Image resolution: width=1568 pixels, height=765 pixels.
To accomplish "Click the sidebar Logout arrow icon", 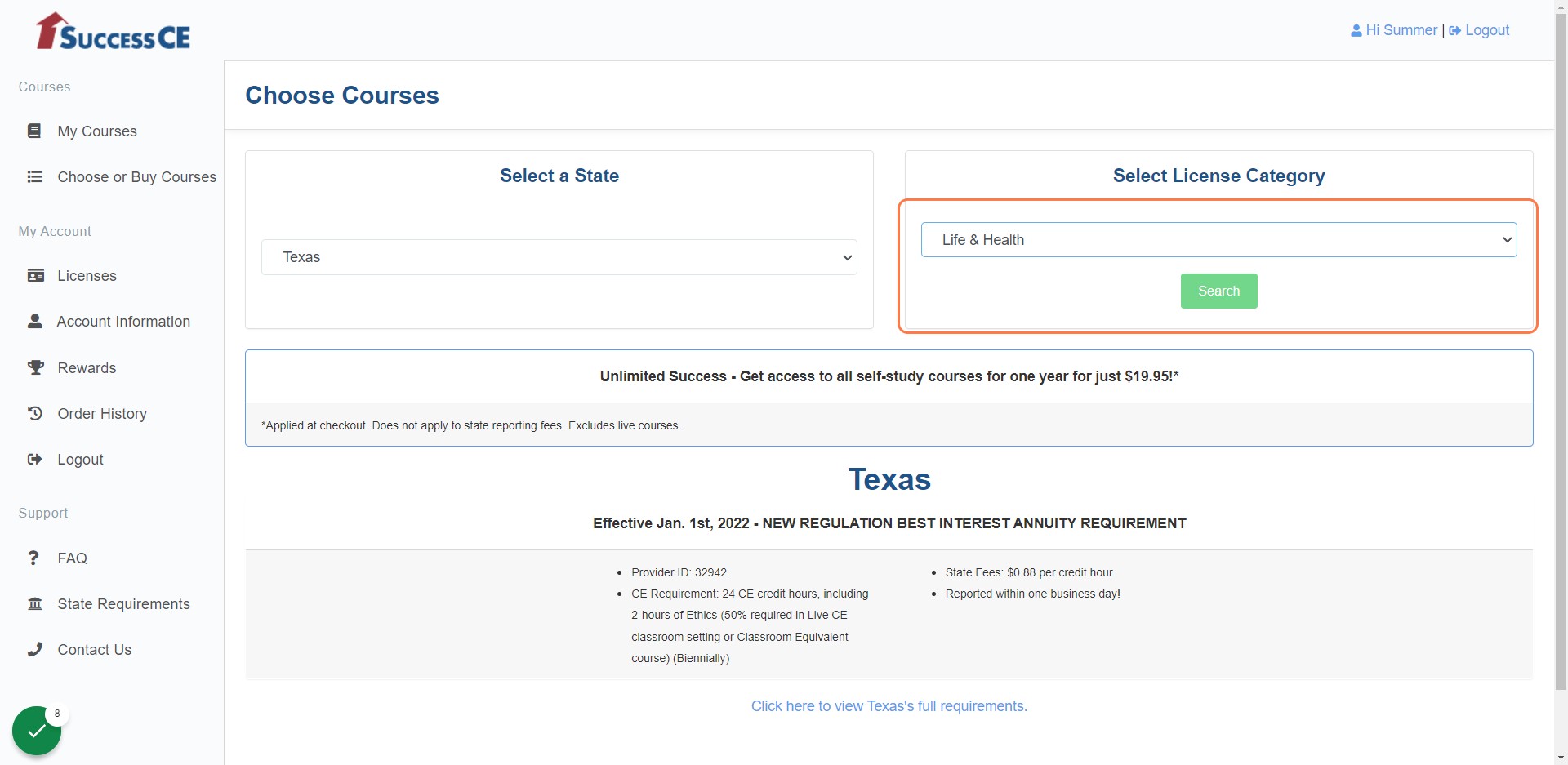I will tap(35, 459).
